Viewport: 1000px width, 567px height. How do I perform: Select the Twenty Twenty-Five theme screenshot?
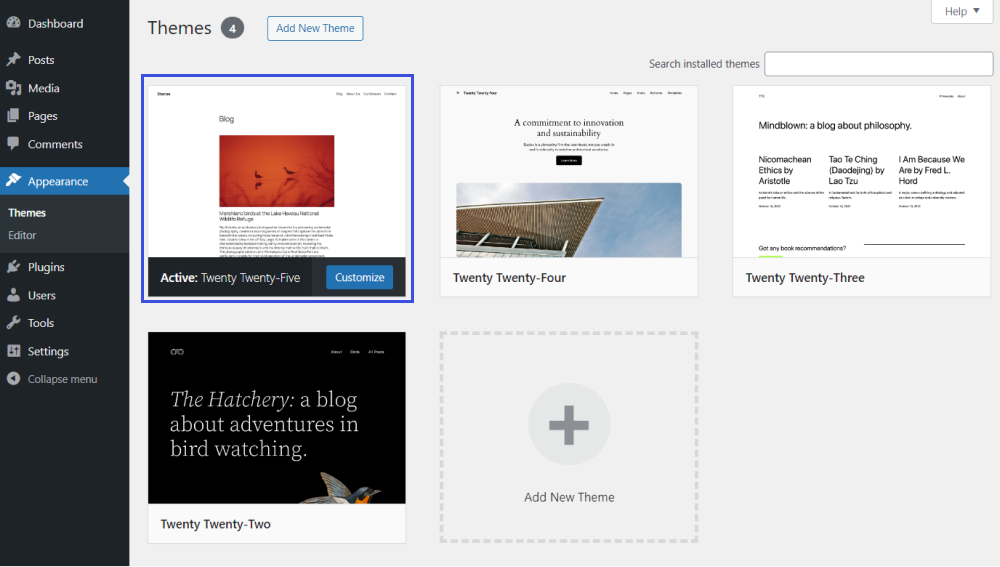coord(277,172)
